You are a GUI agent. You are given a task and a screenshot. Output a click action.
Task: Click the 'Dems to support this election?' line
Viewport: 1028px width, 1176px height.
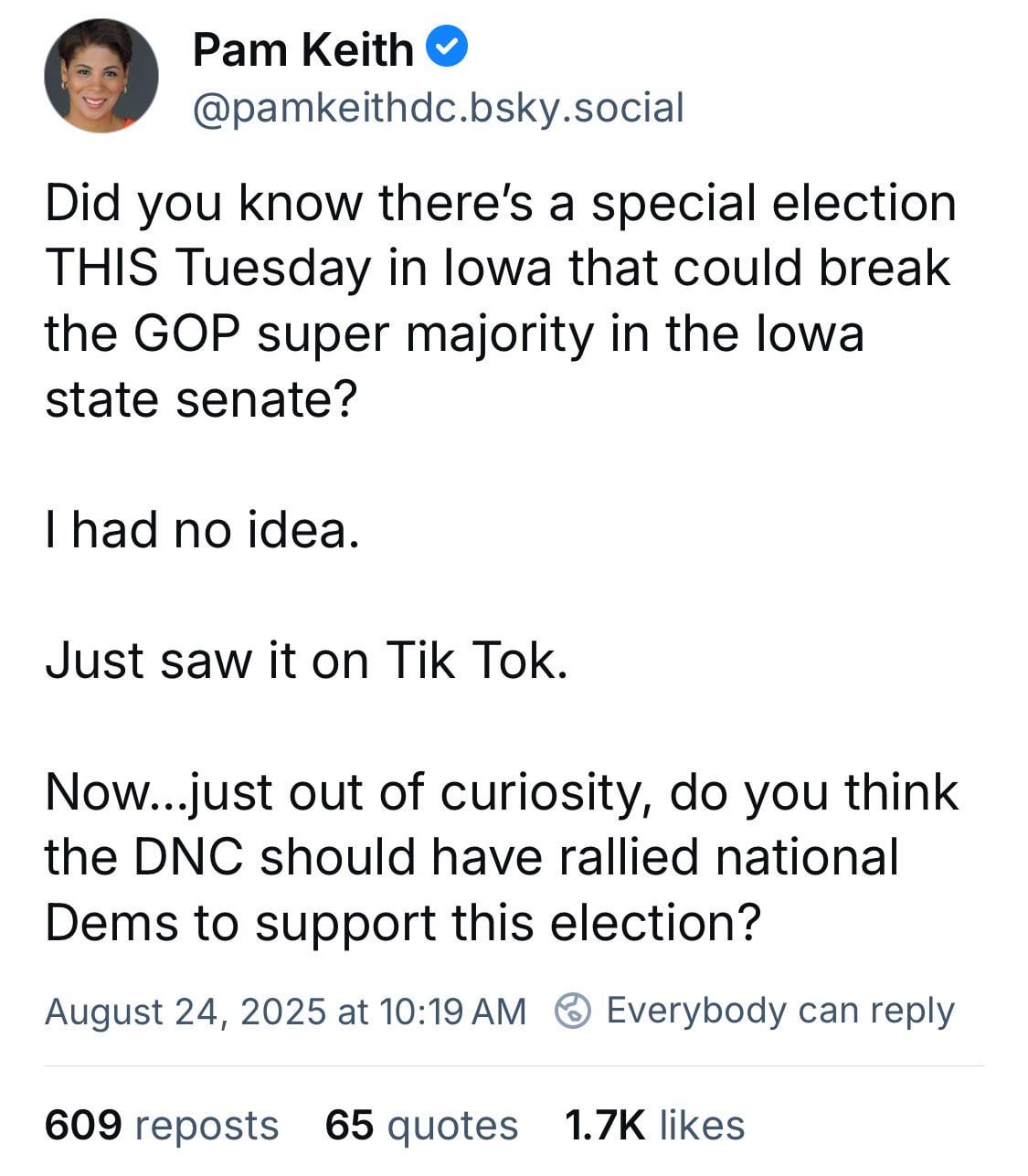point(403,923)
